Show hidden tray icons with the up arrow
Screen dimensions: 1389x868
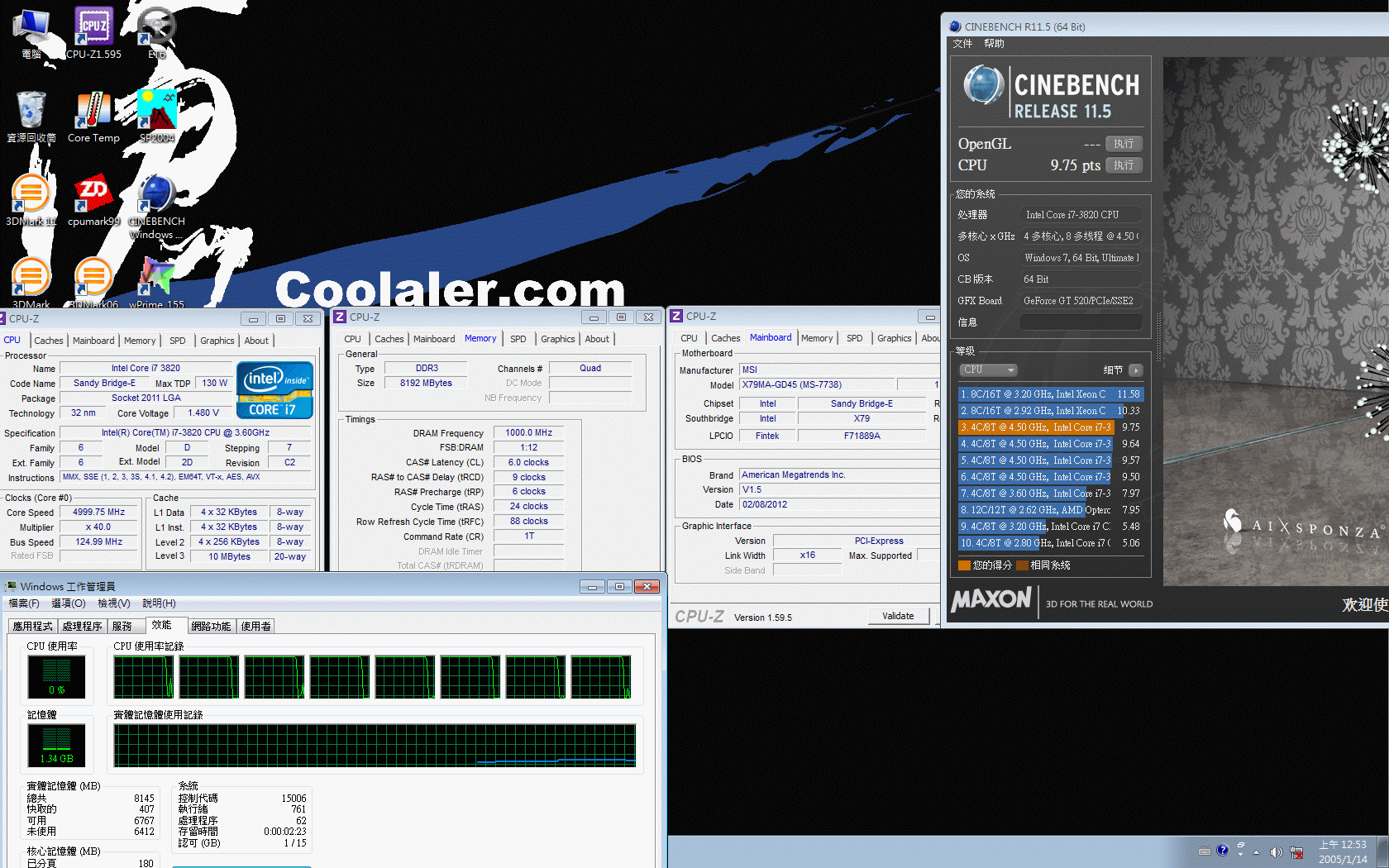pos(1256,852)
